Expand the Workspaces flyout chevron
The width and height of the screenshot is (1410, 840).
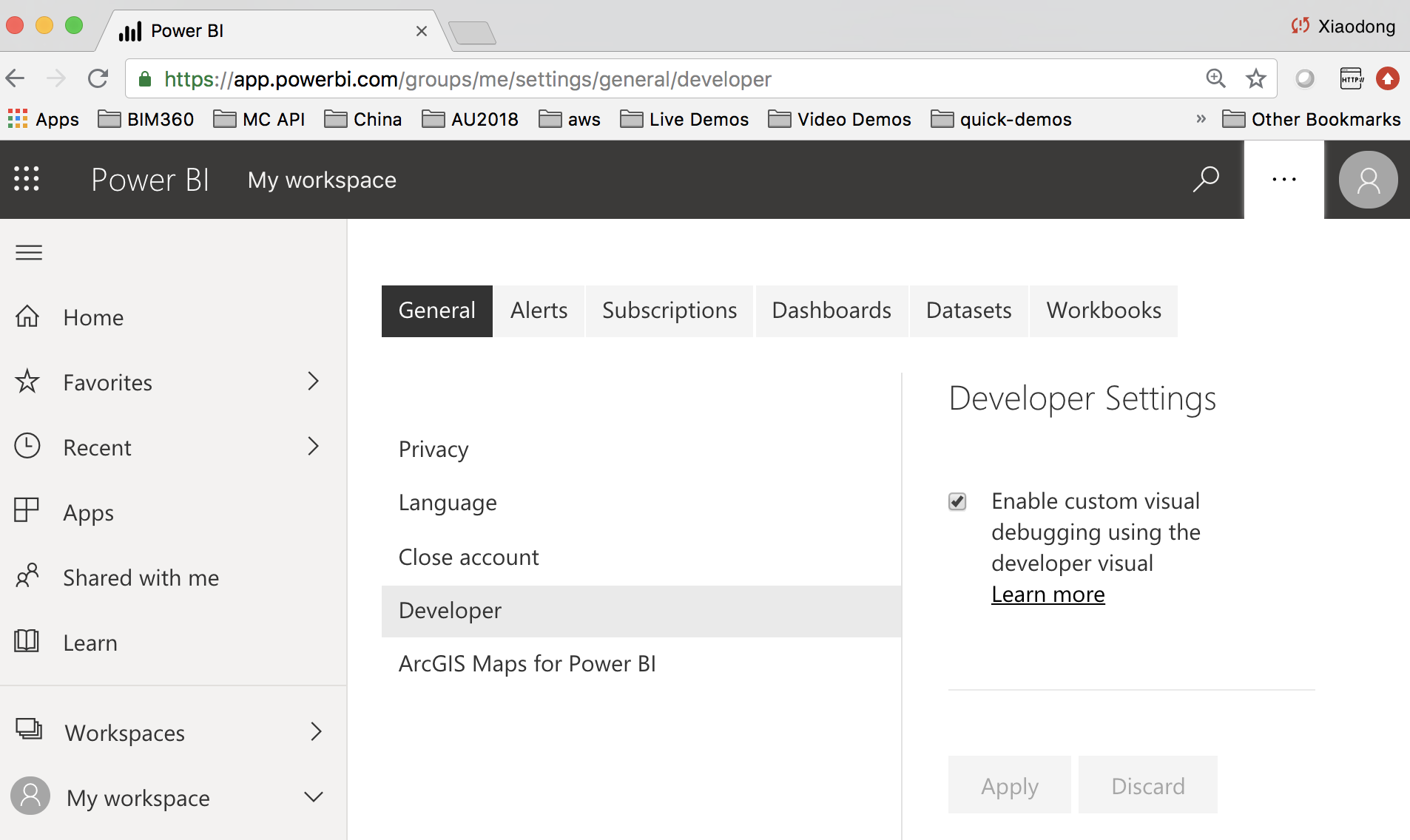tap(316, 732)
